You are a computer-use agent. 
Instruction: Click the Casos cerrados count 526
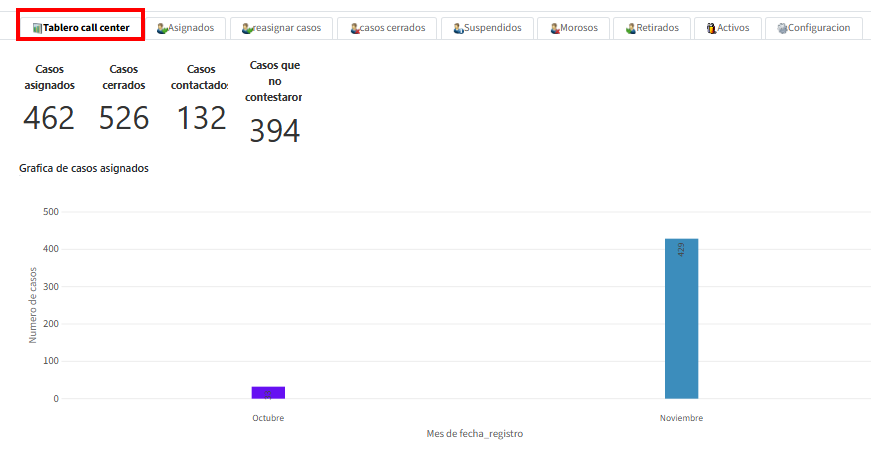tap(124, 118)
